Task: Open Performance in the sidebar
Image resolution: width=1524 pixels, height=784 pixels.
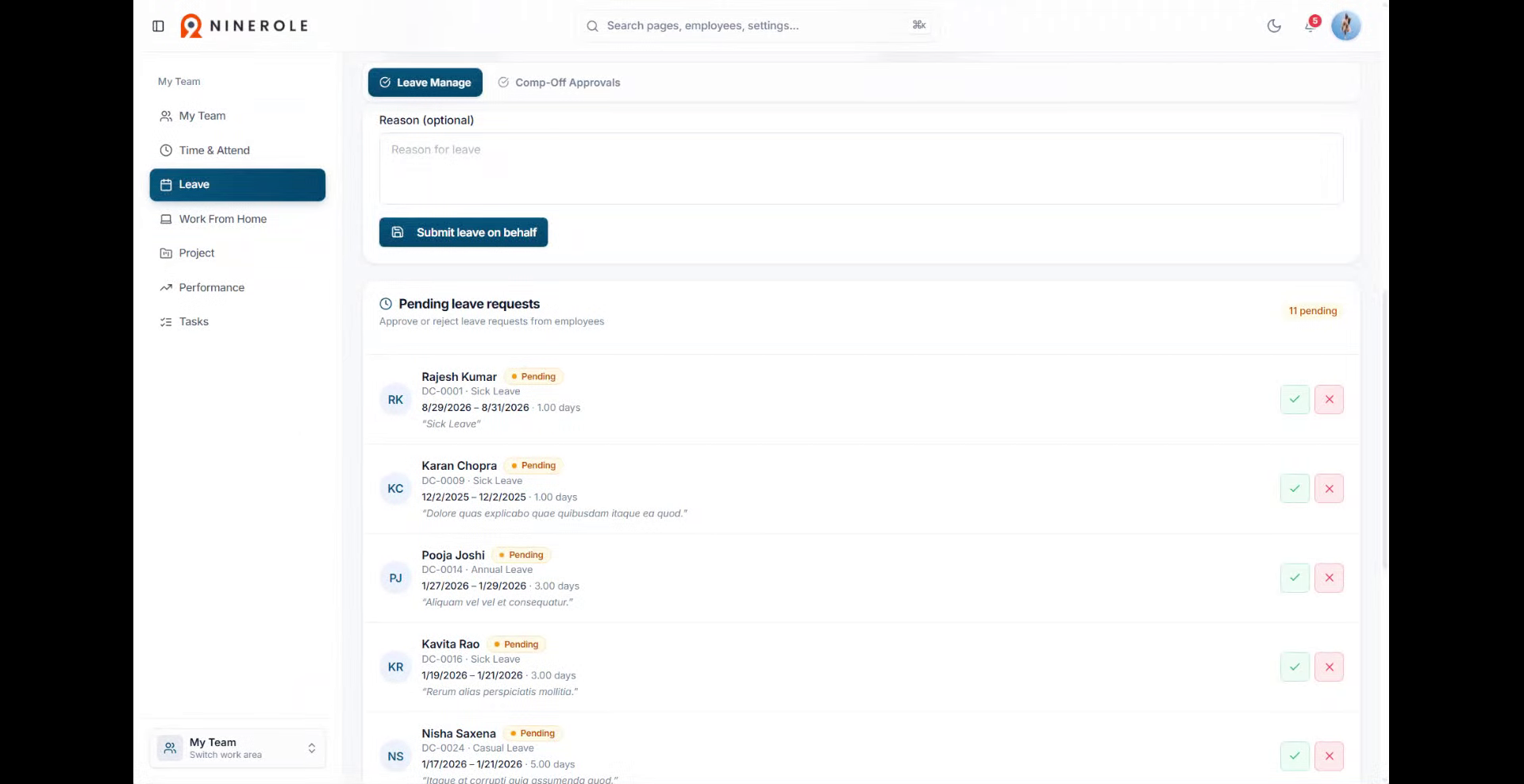Action: 237,287
